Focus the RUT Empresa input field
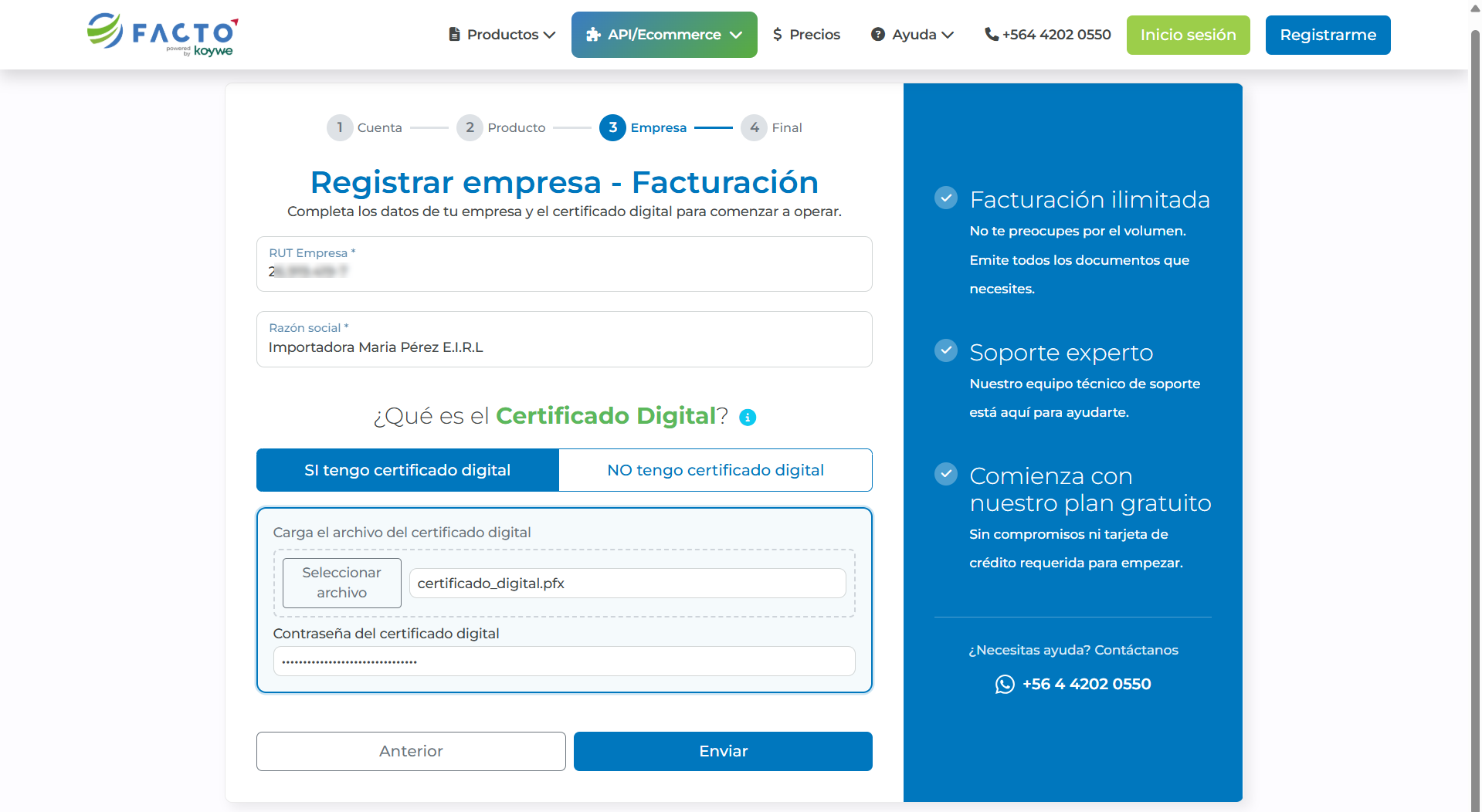The height and width of the screenshot is (812, 1482). (564, 264)
